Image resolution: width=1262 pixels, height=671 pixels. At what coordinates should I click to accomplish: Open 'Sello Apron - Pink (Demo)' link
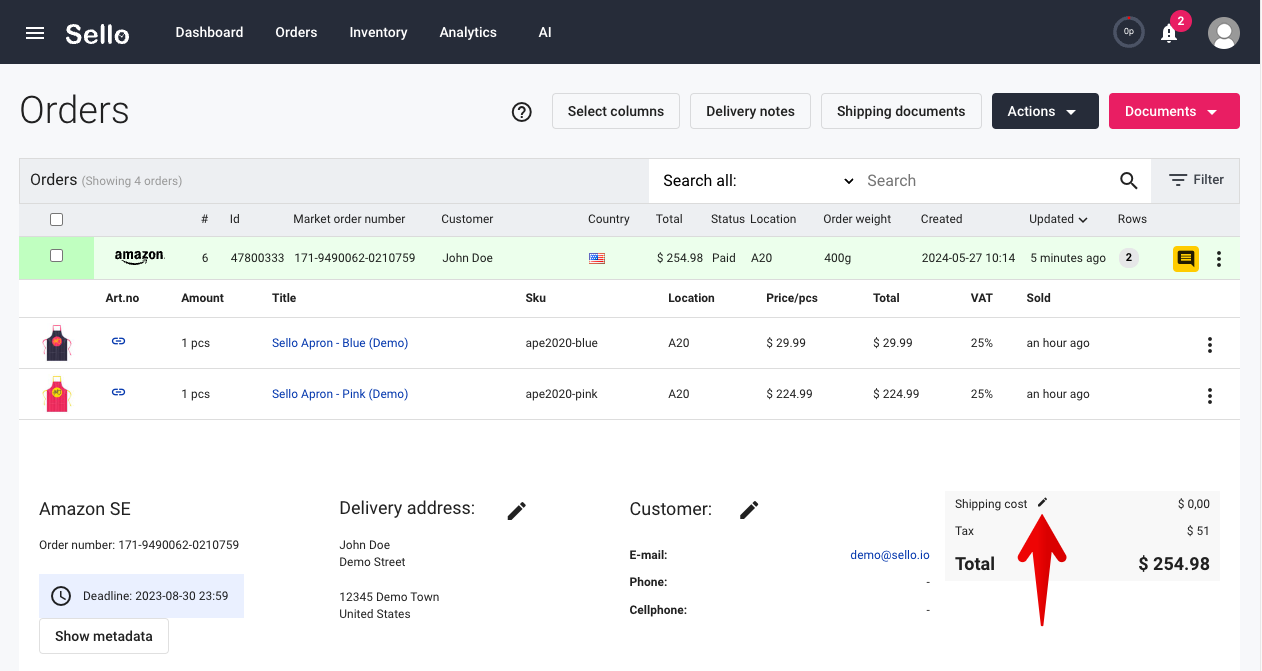tap(340, 394)
